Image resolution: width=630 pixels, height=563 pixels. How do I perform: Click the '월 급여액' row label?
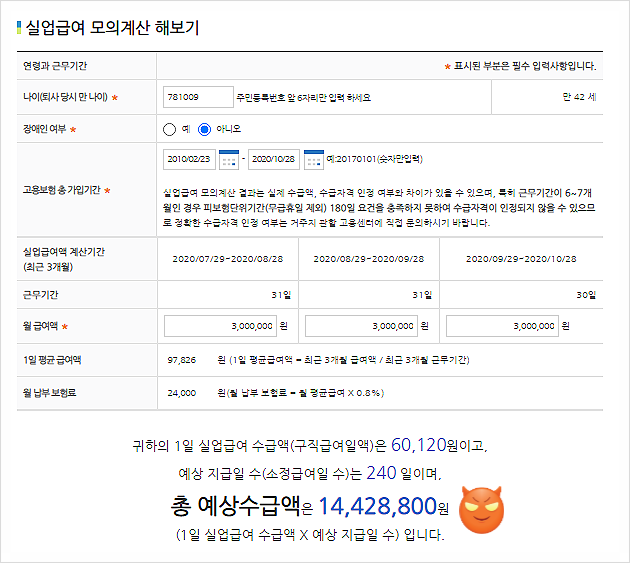point(41,326)
